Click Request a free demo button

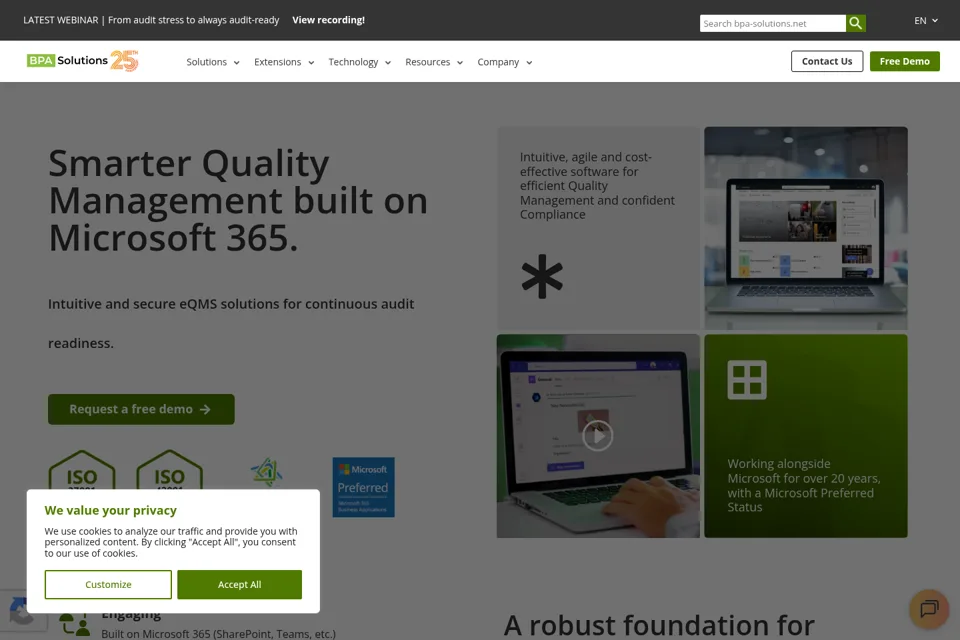pyautogui.click(x=141, y=409)
